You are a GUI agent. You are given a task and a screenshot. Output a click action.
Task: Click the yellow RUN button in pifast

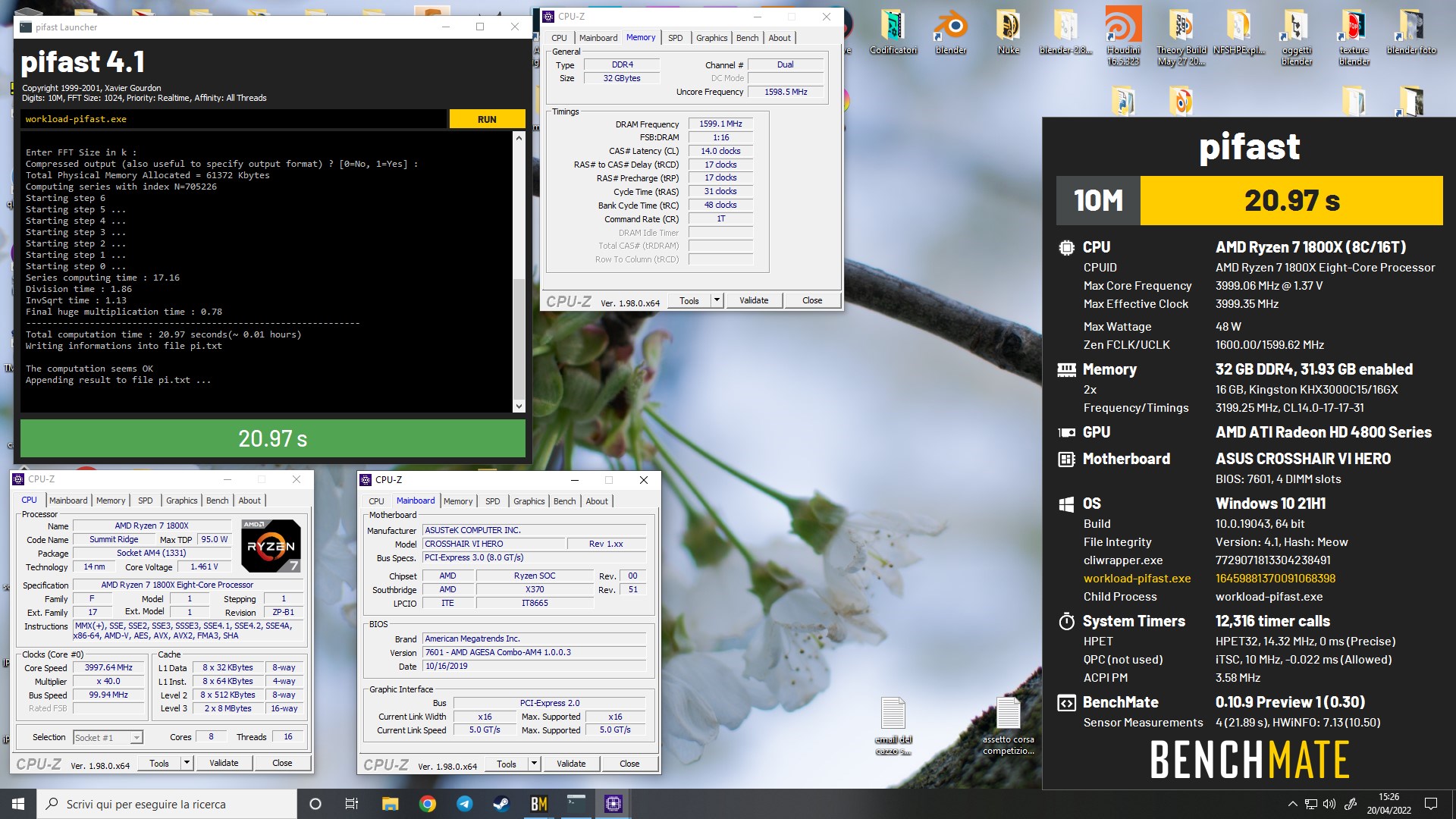point(487,119)
